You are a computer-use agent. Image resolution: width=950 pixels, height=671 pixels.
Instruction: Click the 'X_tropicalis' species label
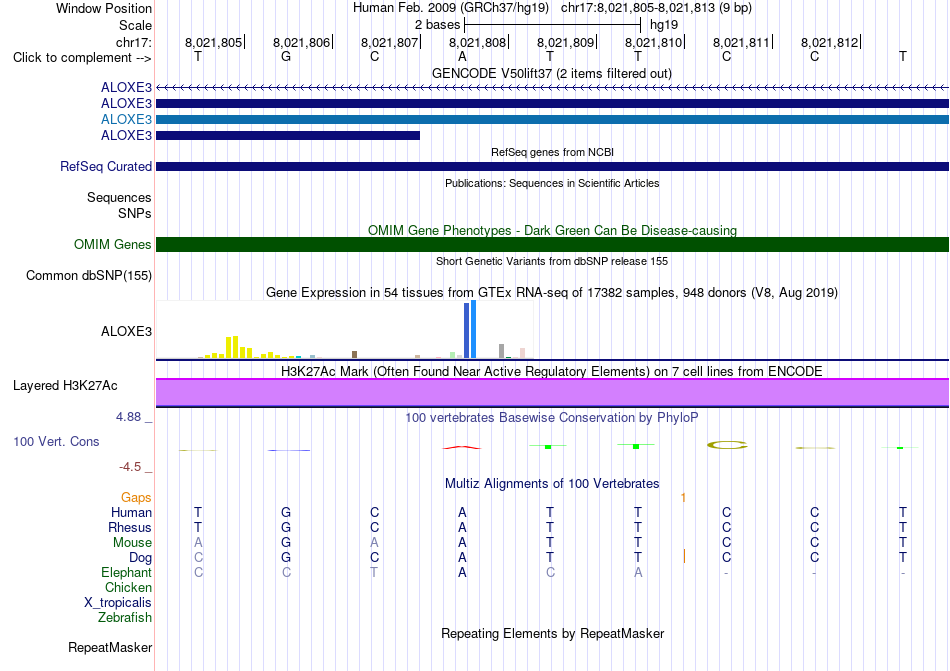pos(118,603)
